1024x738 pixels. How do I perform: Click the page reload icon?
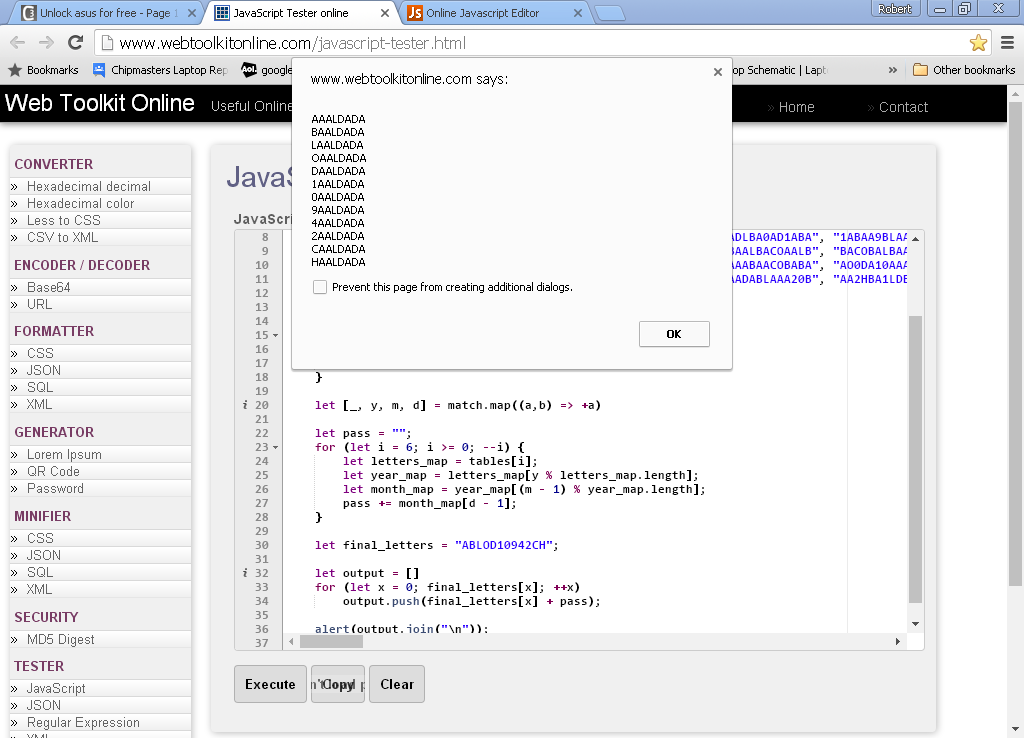(x=75, y=43)
